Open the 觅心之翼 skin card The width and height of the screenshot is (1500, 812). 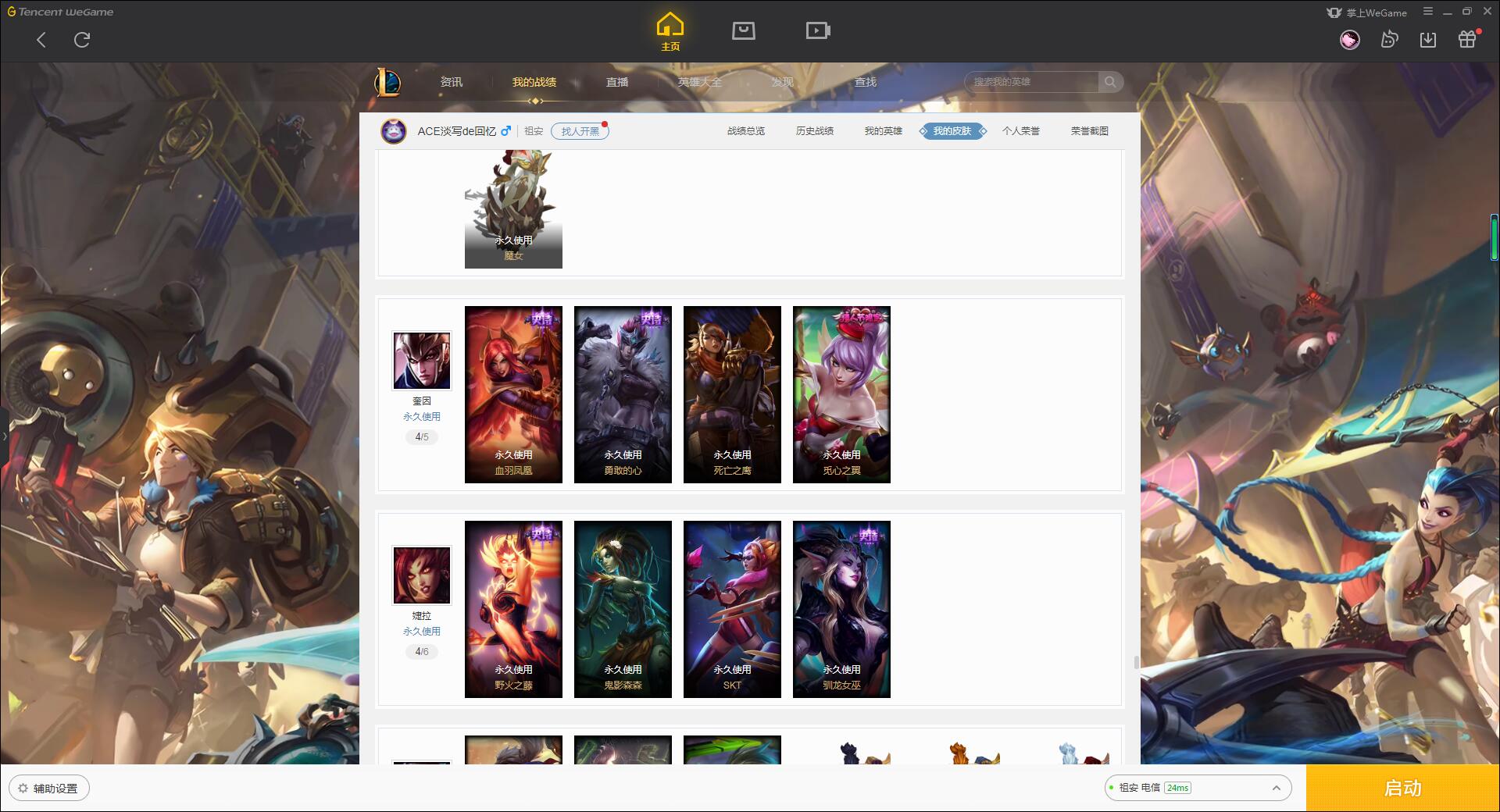click(841, 394)
